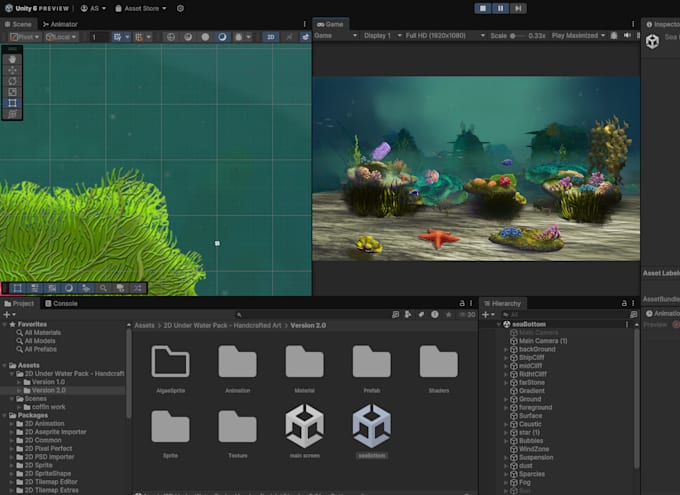Select the main screen scene asset
Screen dimensions: 680x495
coord(304,431)
